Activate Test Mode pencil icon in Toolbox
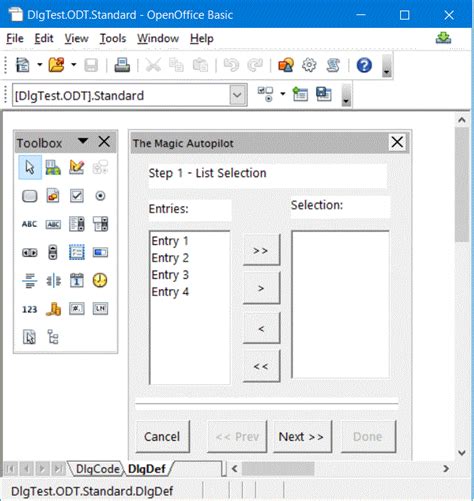Image resolution: width=474 pixels, height=501 pixels. (77, 167)
